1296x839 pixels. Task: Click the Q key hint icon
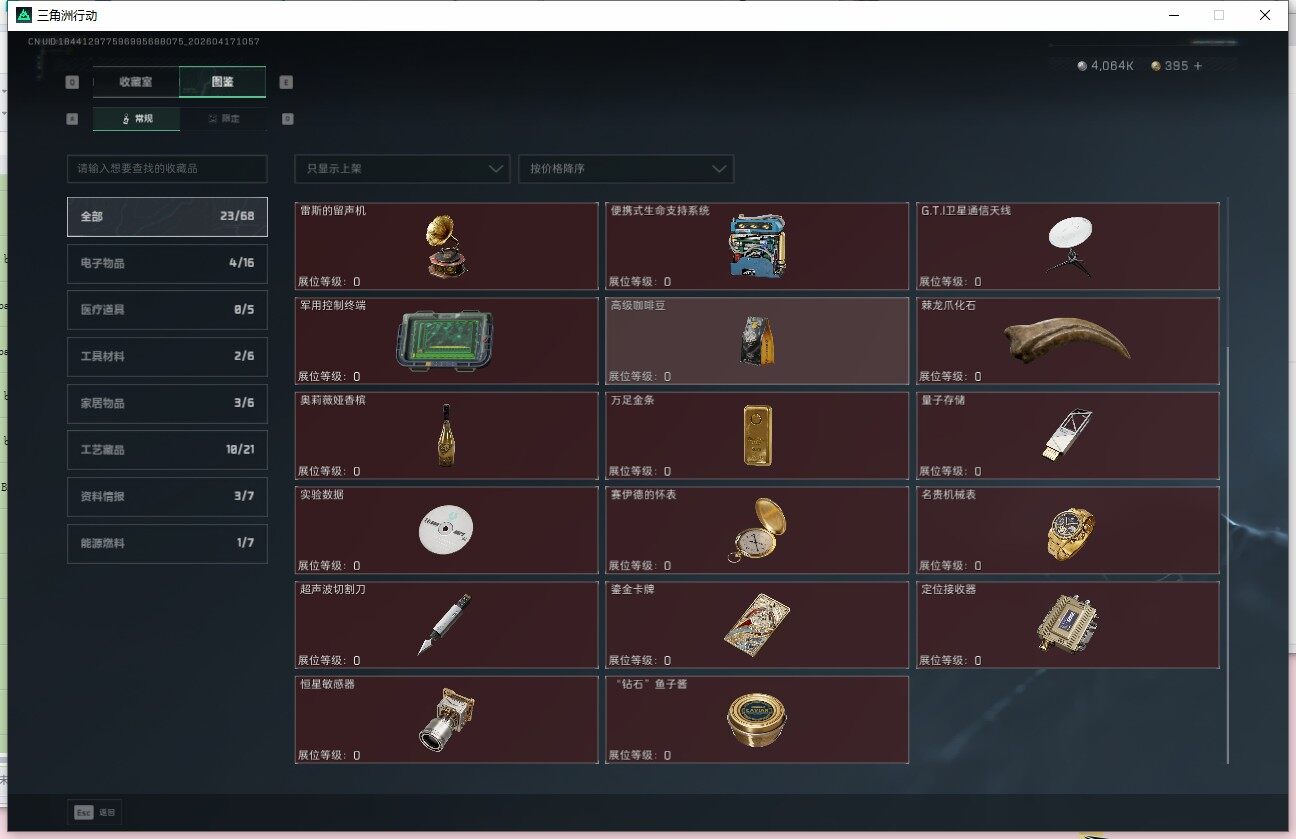[72, 83]
